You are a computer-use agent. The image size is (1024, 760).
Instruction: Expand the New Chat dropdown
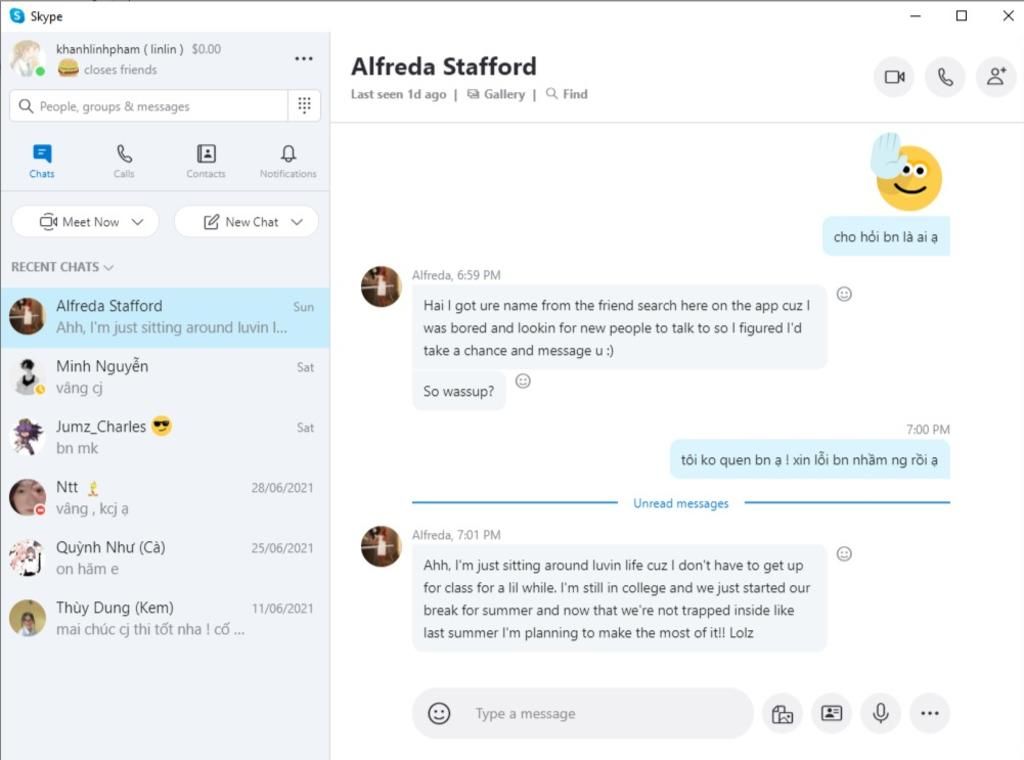(x=297, y=222)
